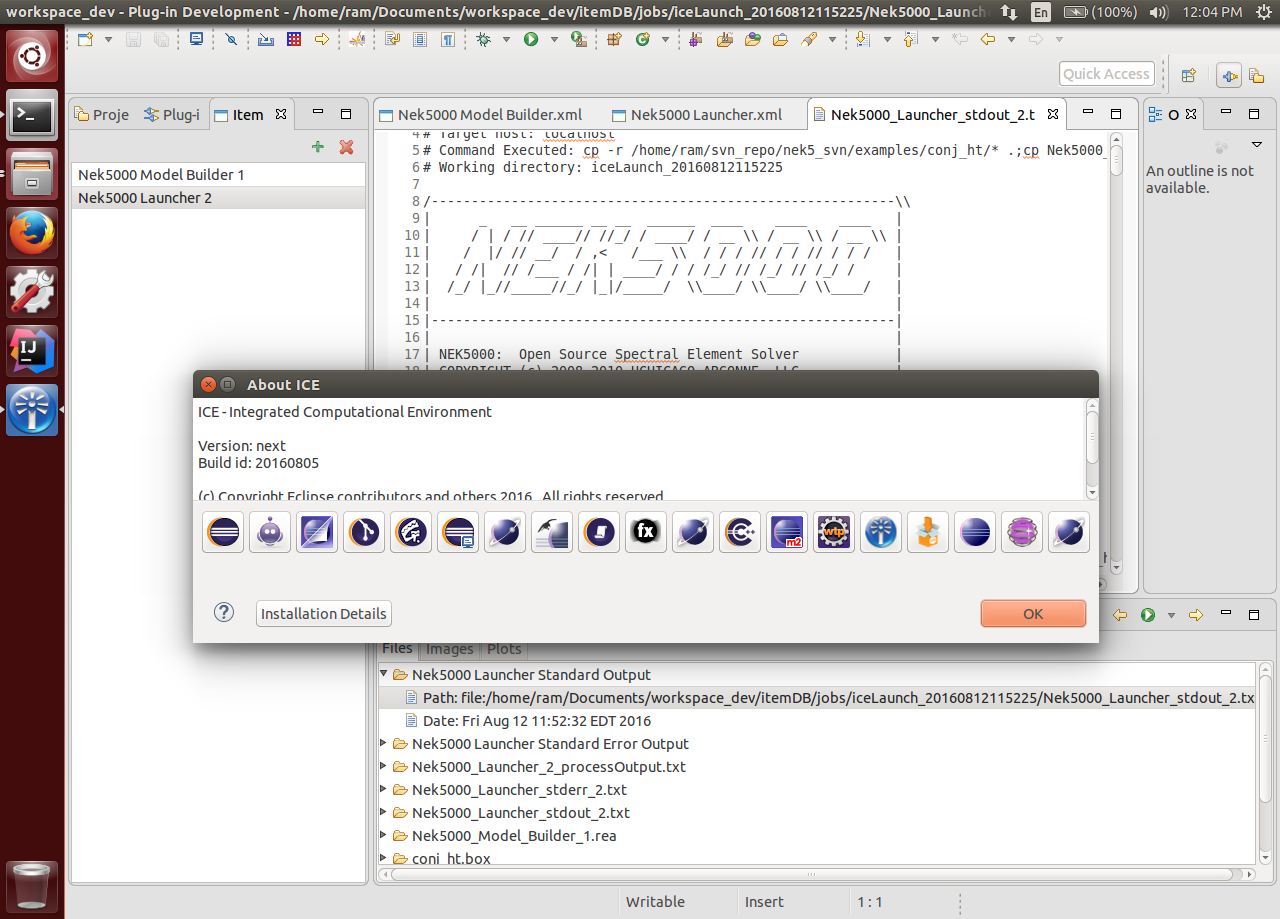The image size is (1280, 919).
Task: Click the Debug bug icon in toolbar
Action: pos(484,39)
